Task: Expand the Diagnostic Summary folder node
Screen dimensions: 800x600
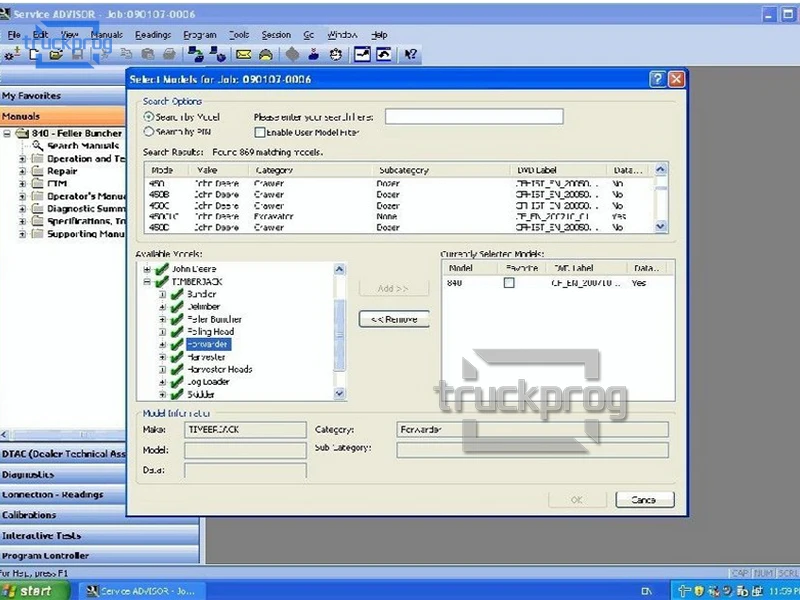Action: click(22, 209)
